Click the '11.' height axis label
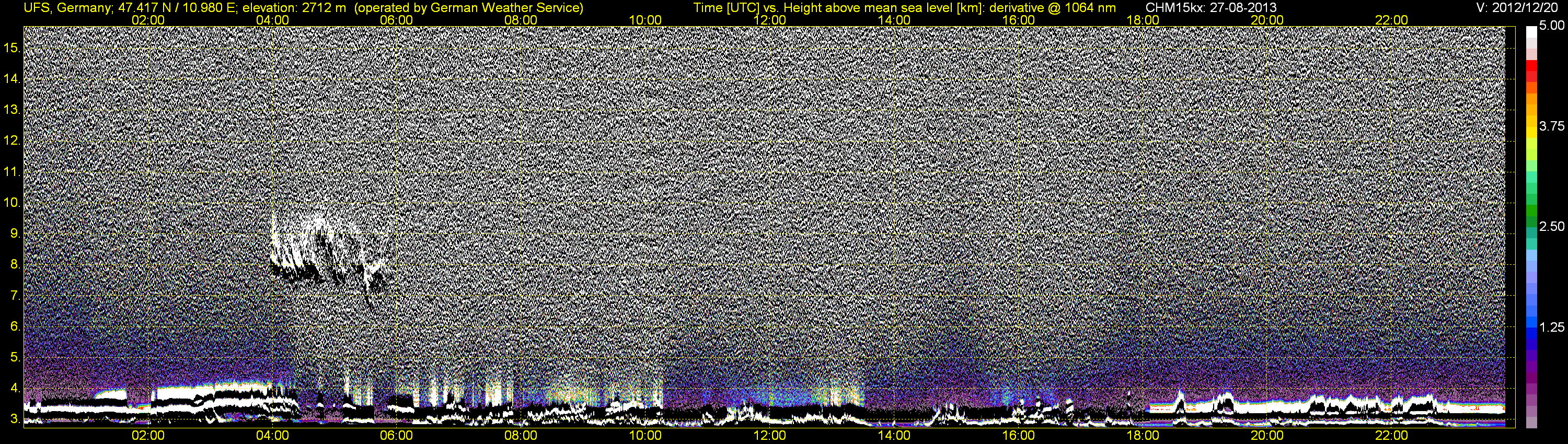1568x444 pixels. (12, 171)
